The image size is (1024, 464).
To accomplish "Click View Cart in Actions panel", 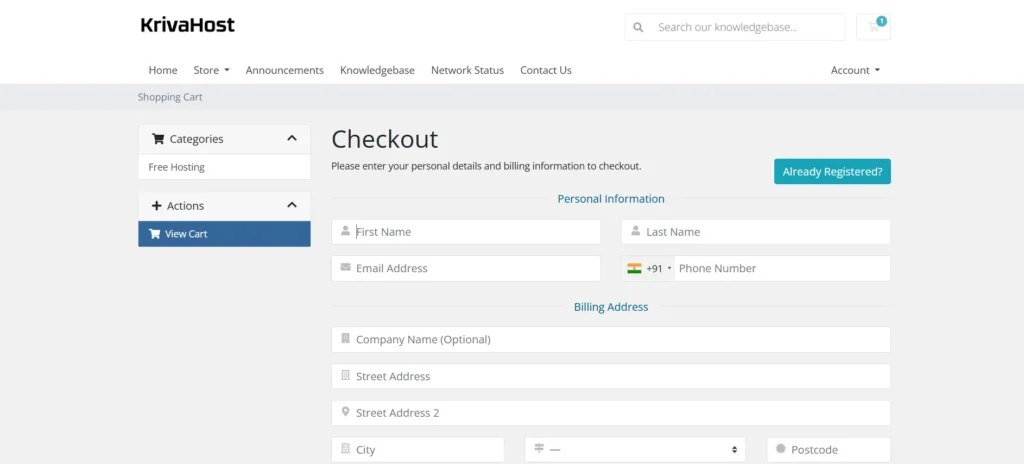I will (224, 233).
